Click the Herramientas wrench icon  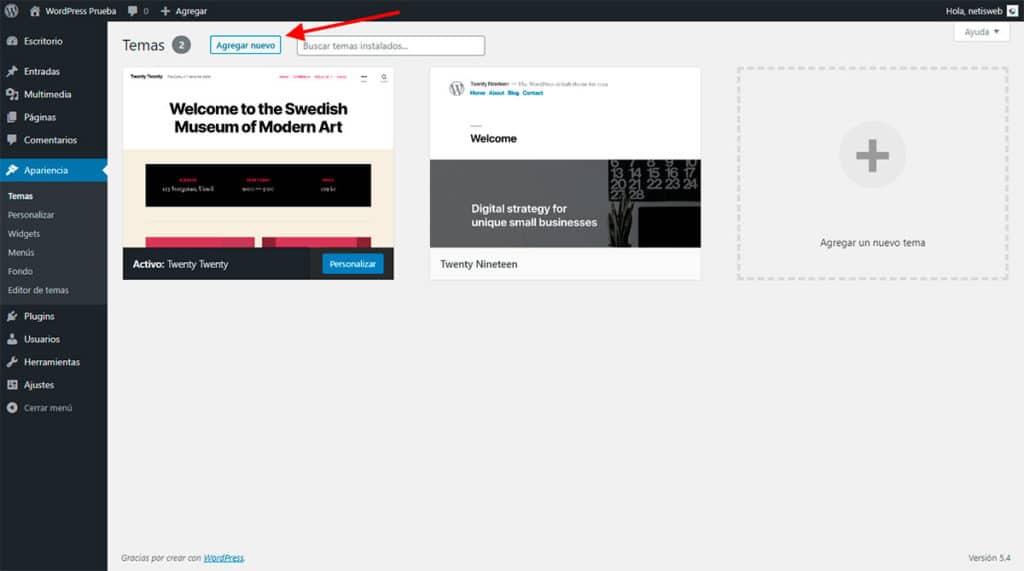[x=12, y=362]
